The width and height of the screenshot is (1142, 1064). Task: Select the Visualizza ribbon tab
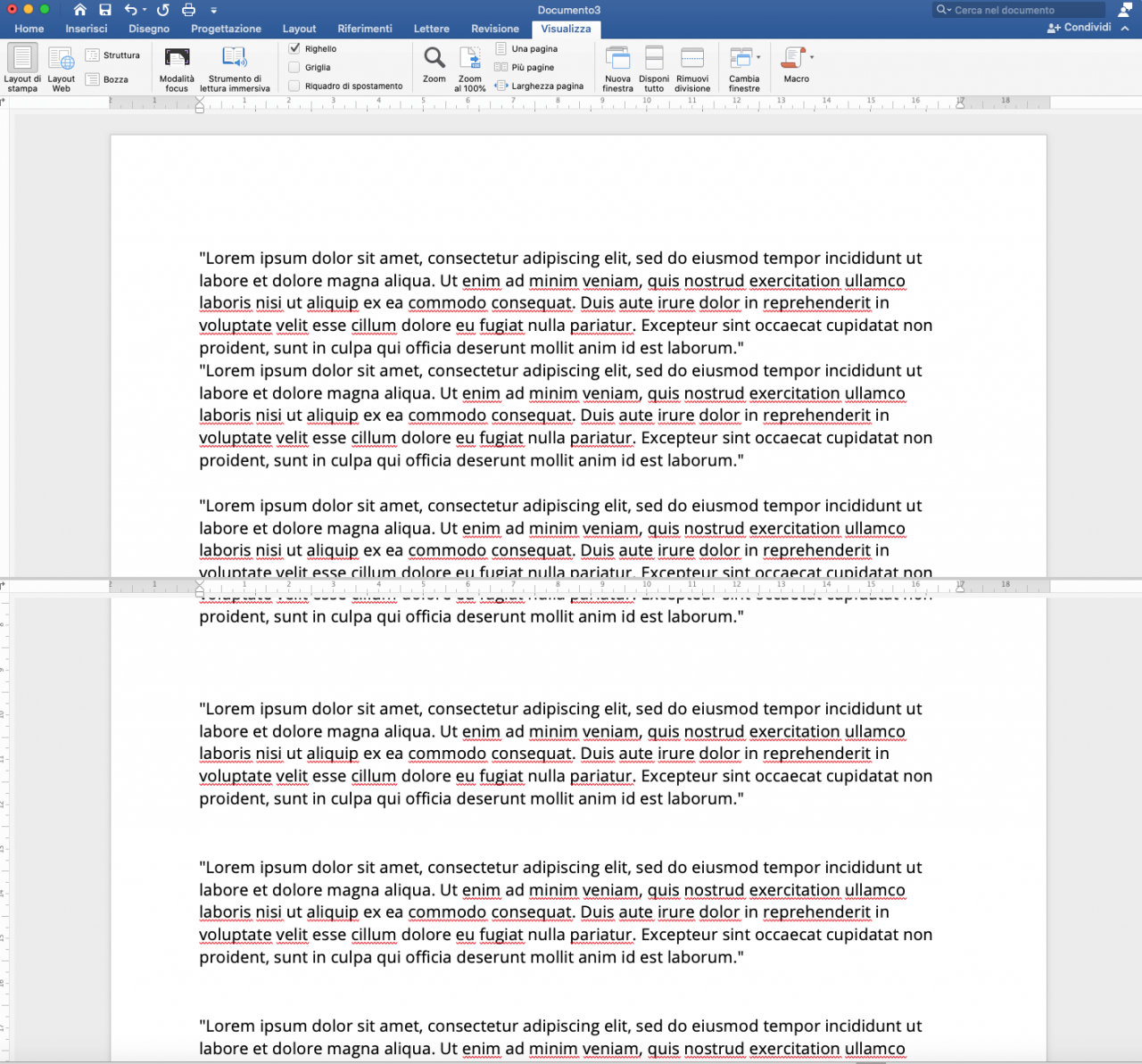(567, 29)
